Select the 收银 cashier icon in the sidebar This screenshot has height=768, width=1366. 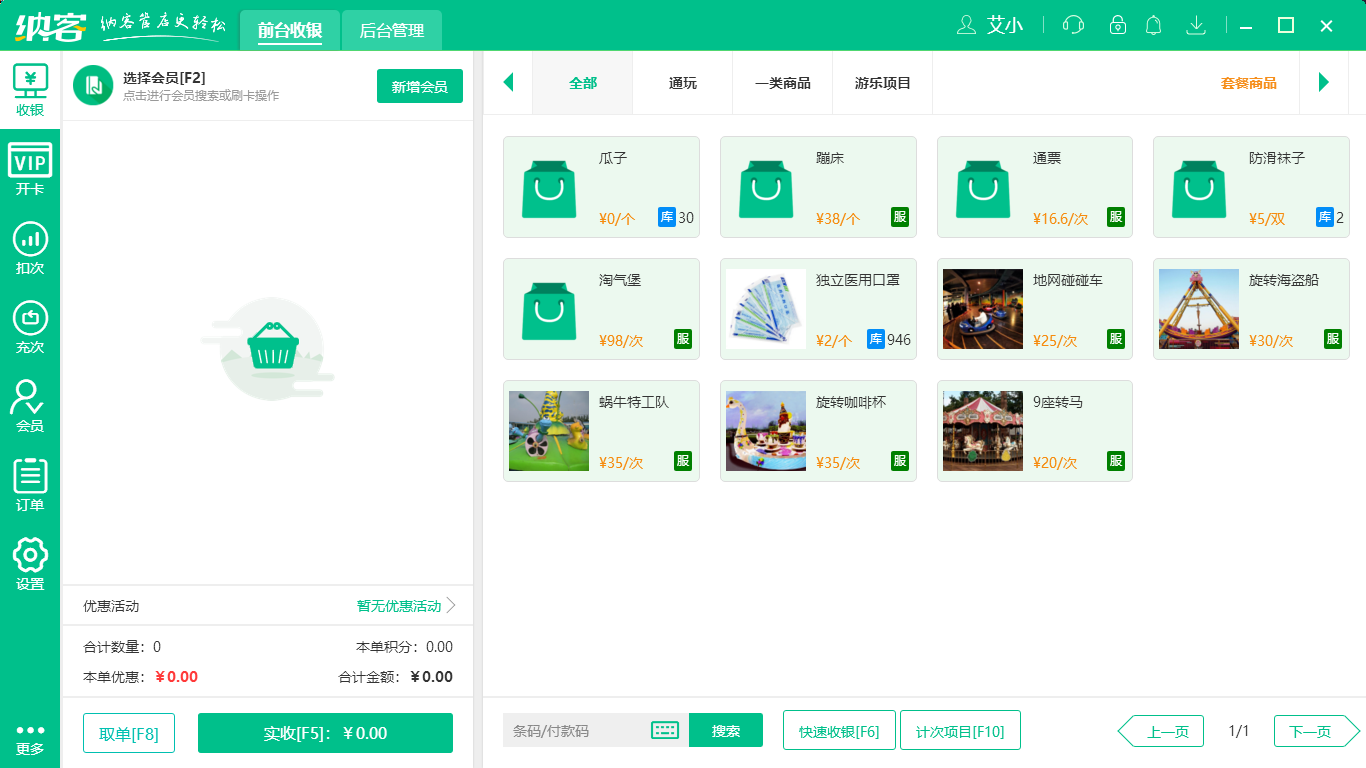pos(29,85)
